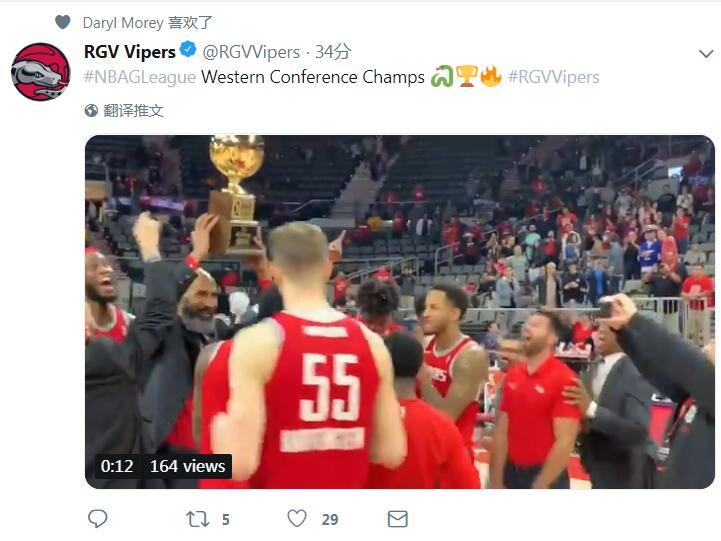Screen dimensions: 721x541
Task: Click the blue verified badge
Action: tap(188, 49)
